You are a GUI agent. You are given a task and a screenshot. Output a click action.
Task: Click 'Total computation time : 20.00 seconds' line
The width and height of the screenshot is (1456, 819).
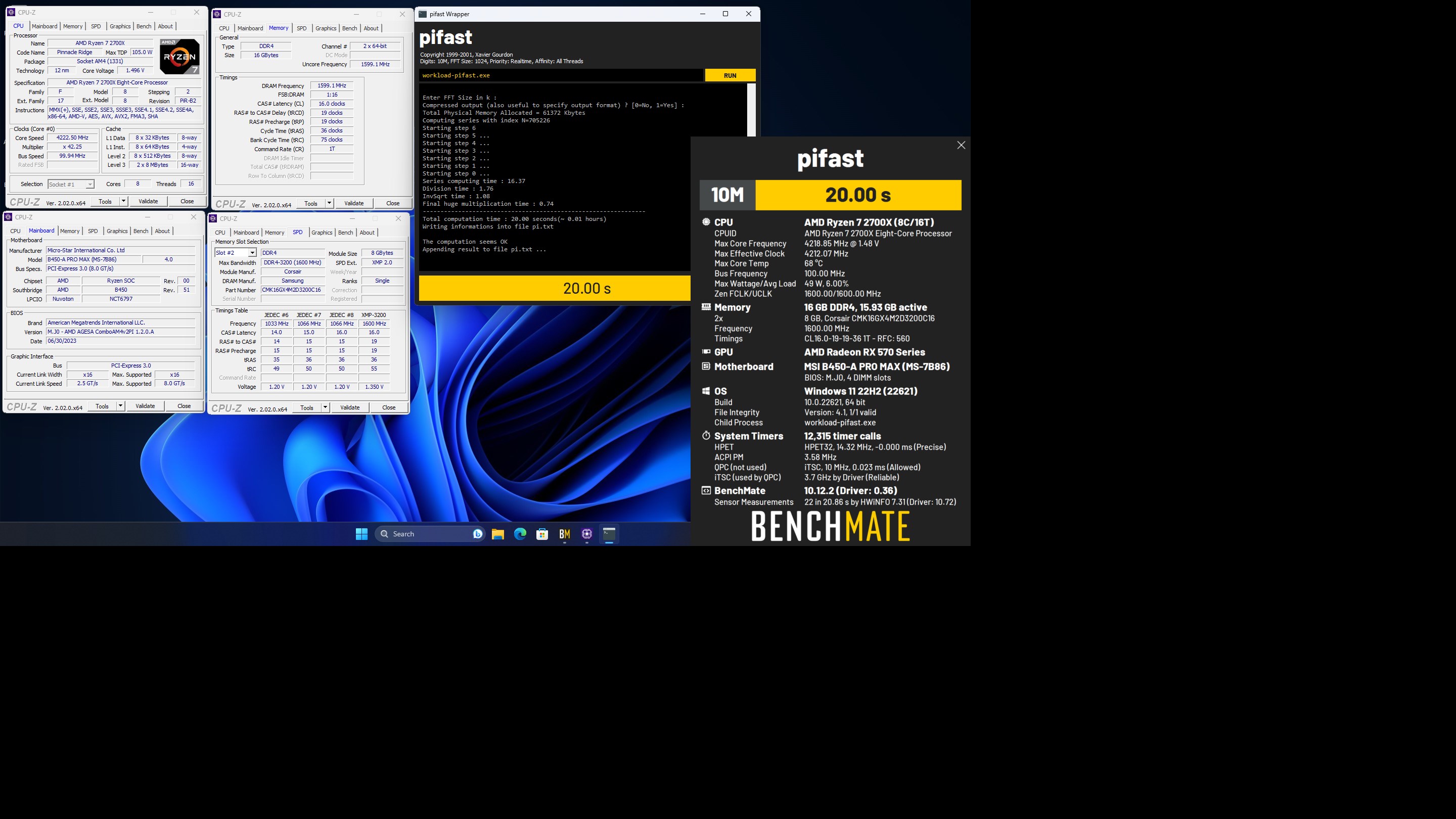(x=514, y=219)
